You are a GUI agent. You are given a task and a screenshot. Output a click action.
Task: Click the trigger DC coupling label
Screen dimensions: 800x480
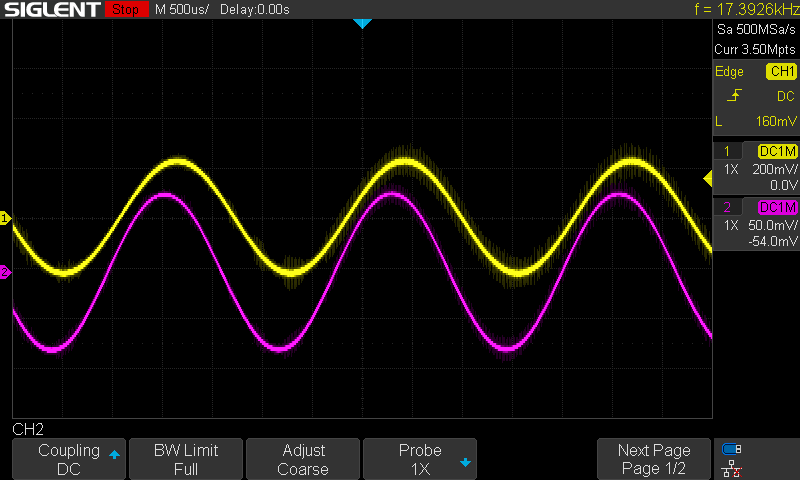coord(786,96)
